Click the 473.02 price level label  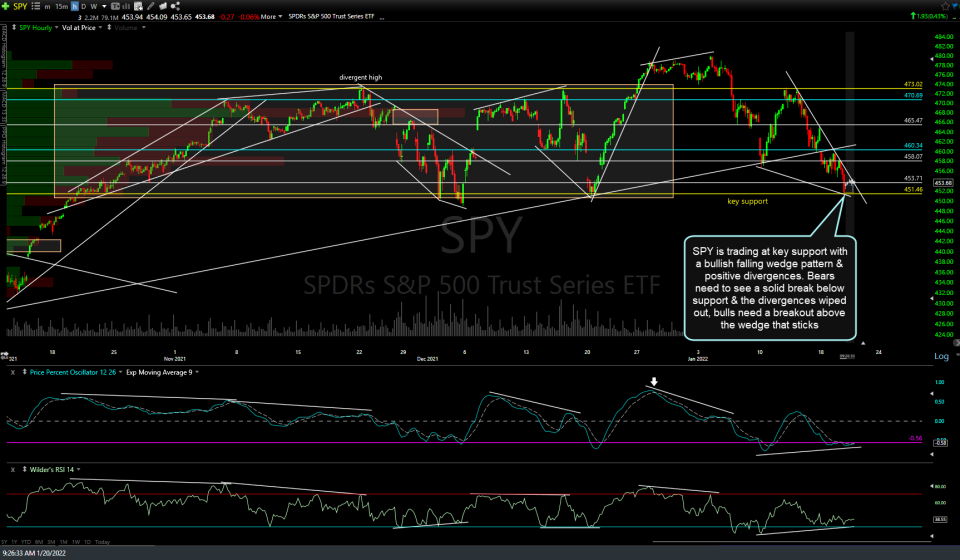(x=913, y=84)
